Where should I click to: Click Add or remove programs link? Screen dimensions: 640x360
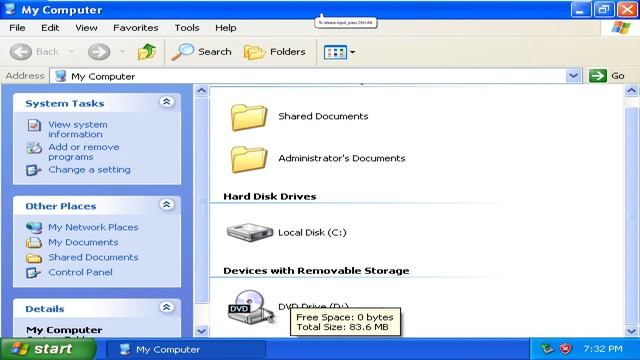click(84, 152)
